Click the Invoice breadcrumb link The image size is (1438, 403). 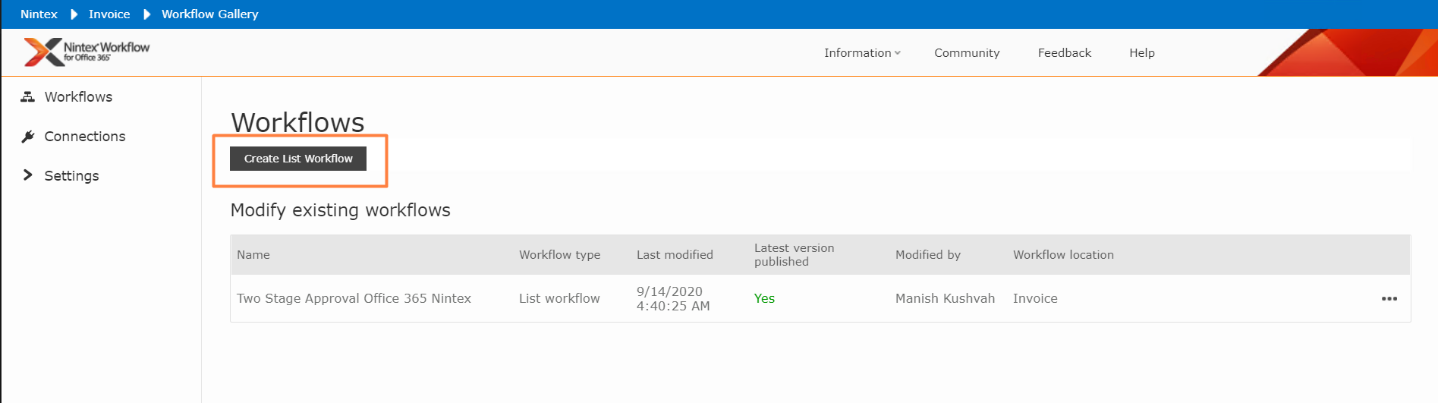[x=109, y=14]
